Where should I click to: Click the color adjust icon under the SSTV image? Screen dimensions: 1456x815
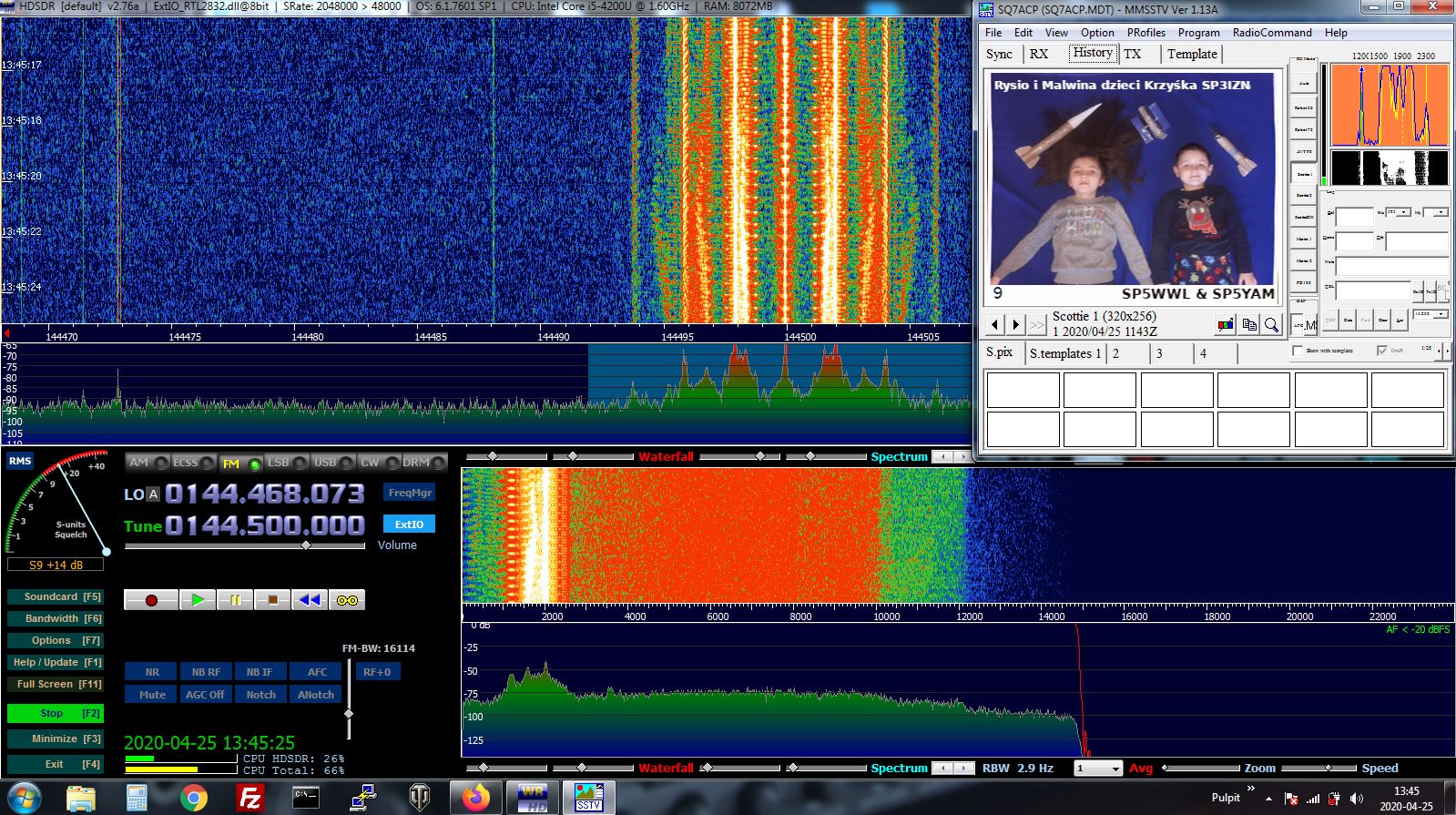(1226, 324)
